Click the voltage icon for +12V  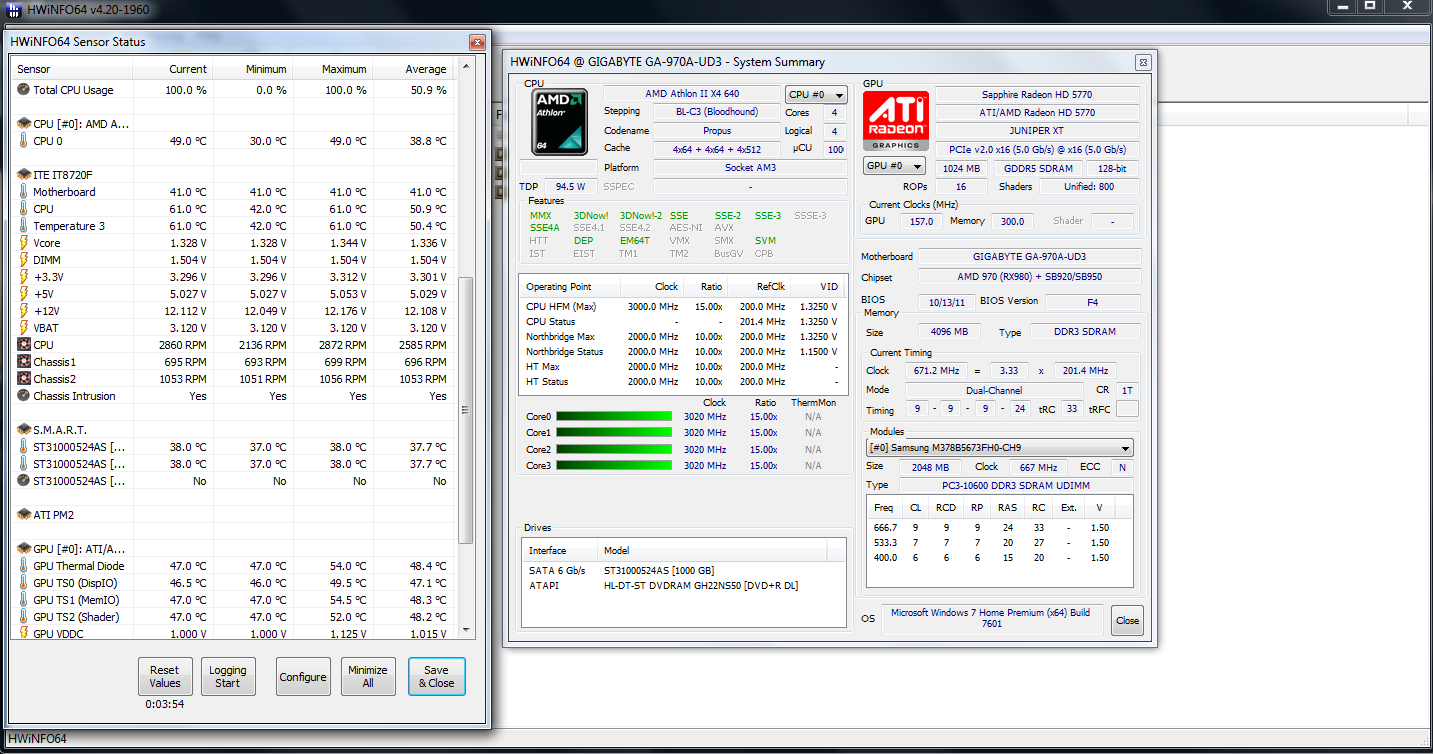coord(24,311)
